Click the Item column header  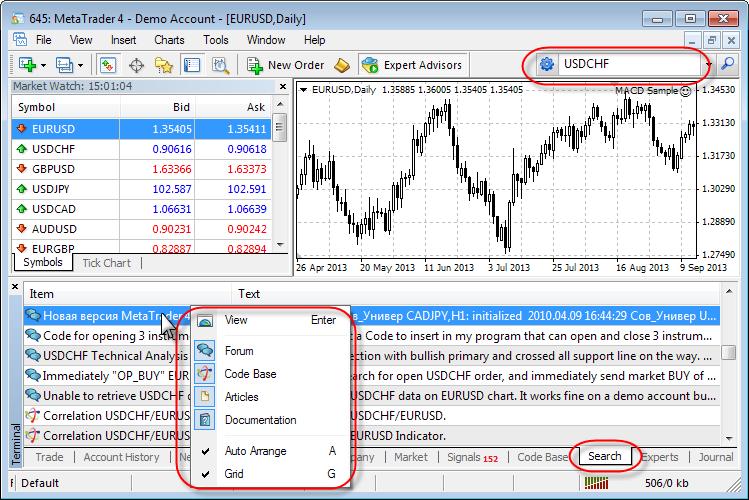coord(127,294)
